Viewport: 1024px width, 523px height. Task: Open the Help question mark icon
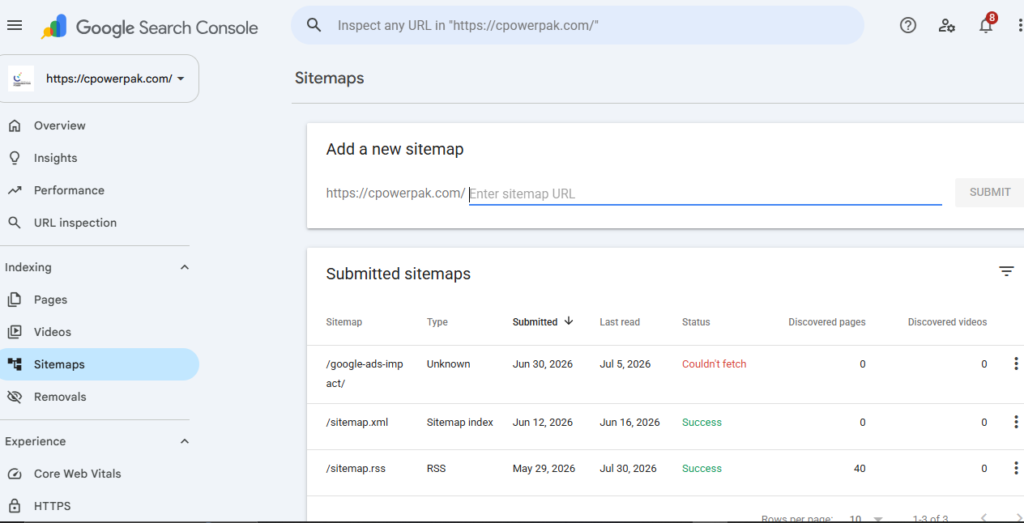coord(908,25)
